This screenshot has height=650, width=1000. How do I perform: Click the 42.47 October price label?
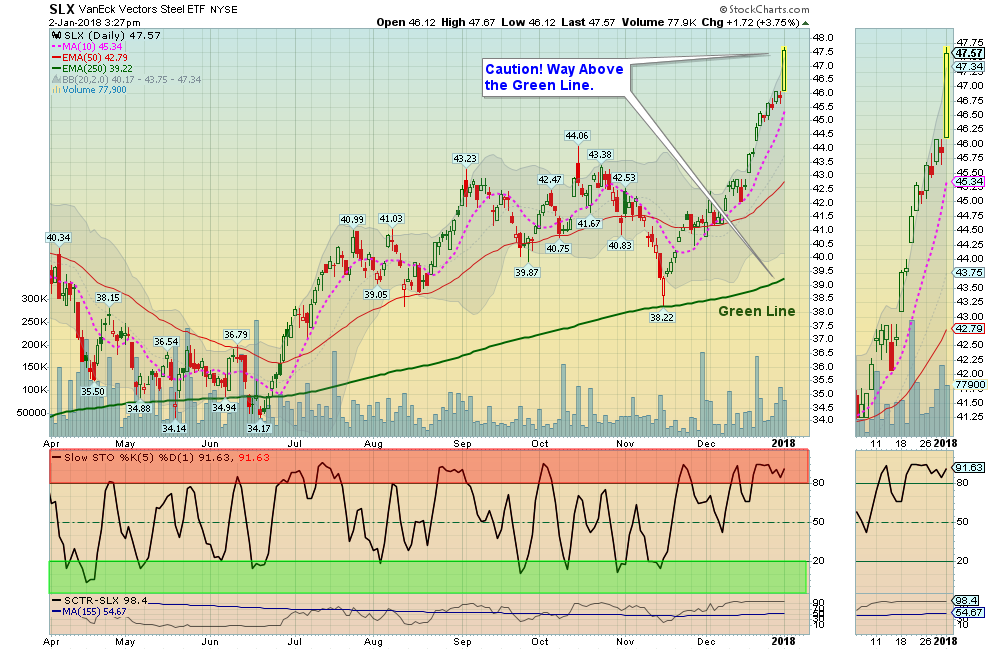tap(550, 179)
